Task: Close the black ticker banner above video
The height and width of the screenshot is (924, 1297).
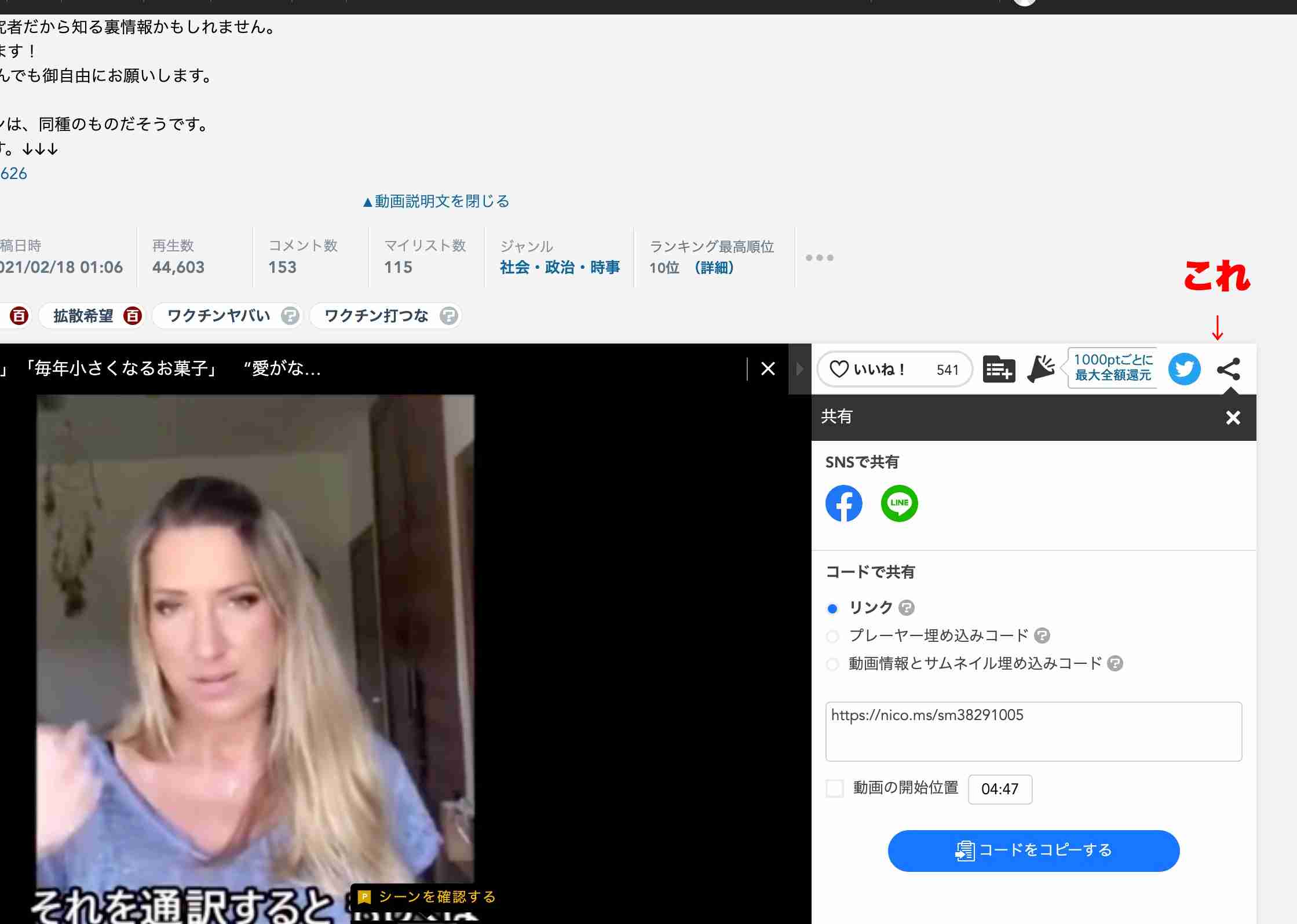Action: tap(768, 368)
